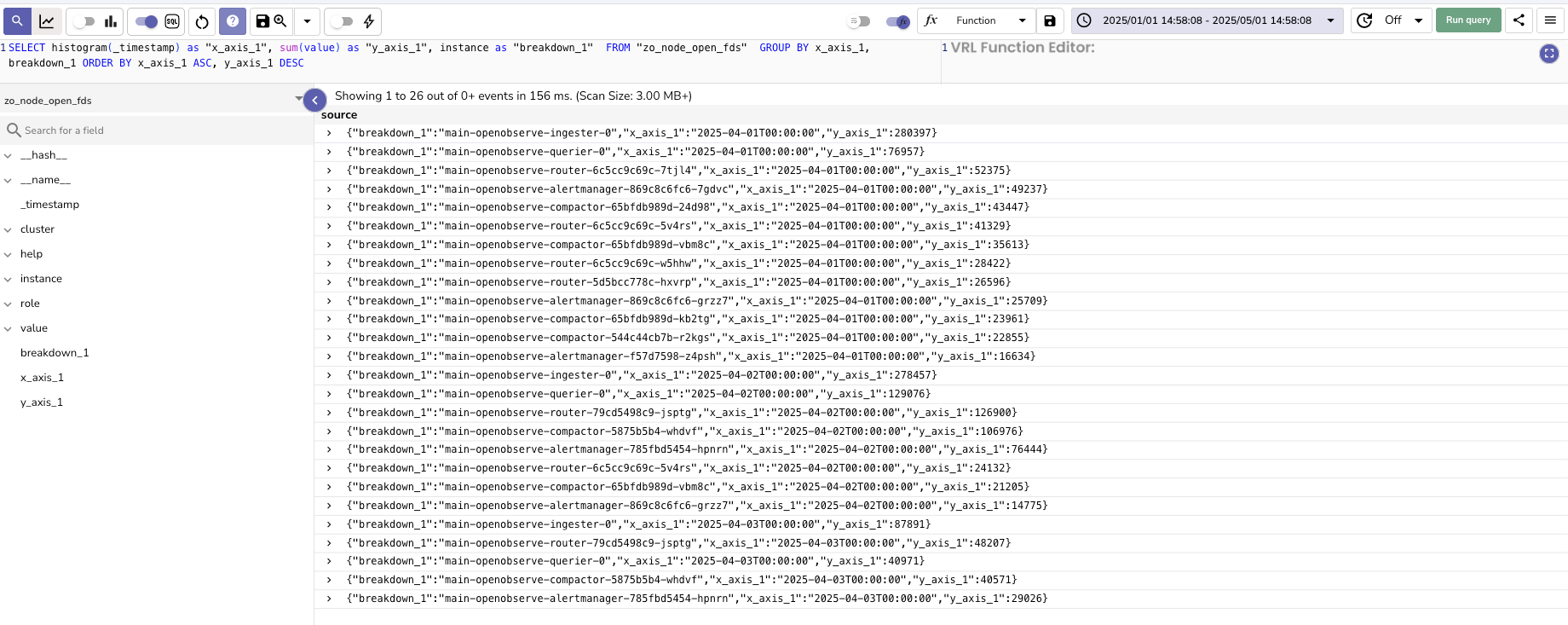Click the Run query button
The image size is (1568, 625).
[x=1467, y=20]
